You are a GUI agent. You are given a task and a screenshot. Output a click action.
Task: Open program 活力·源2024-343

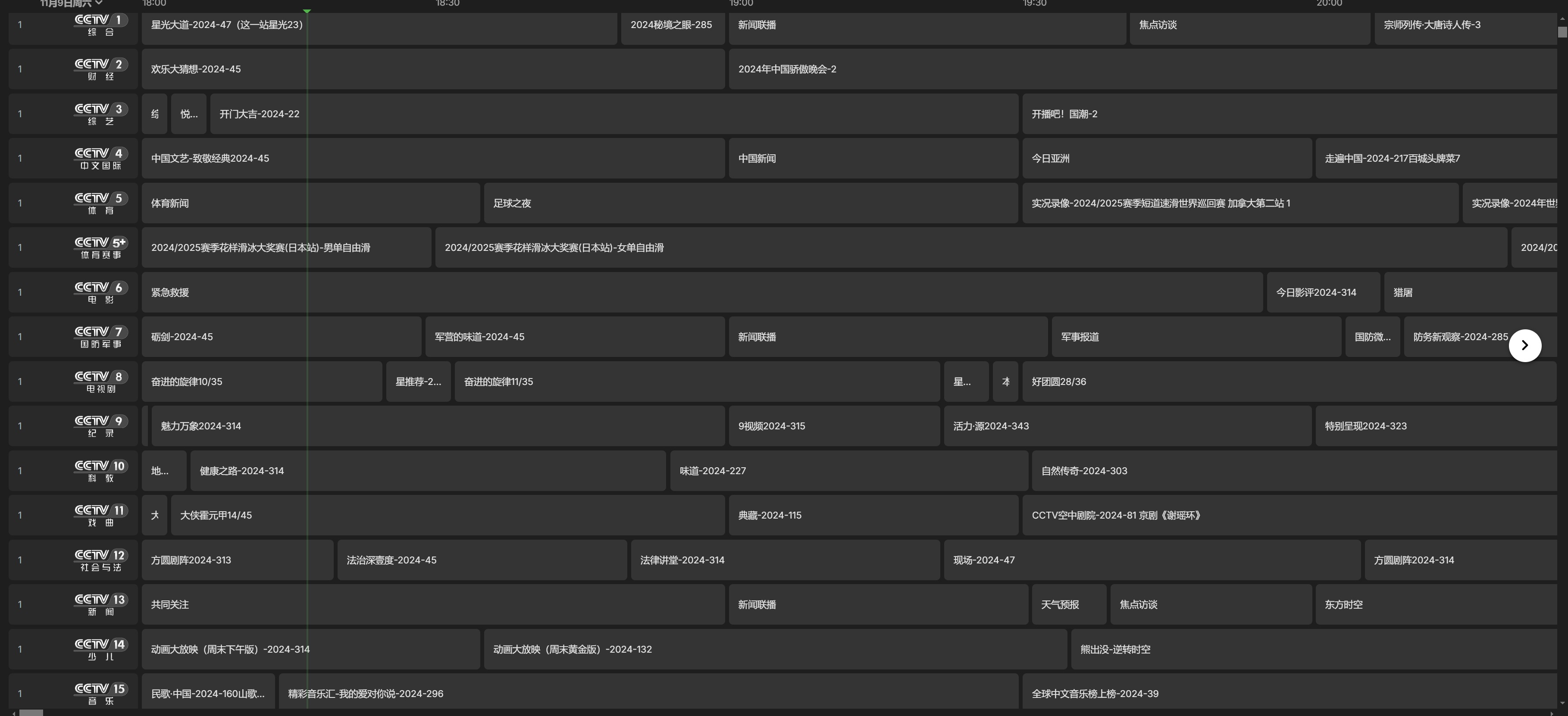point(1128,426)
